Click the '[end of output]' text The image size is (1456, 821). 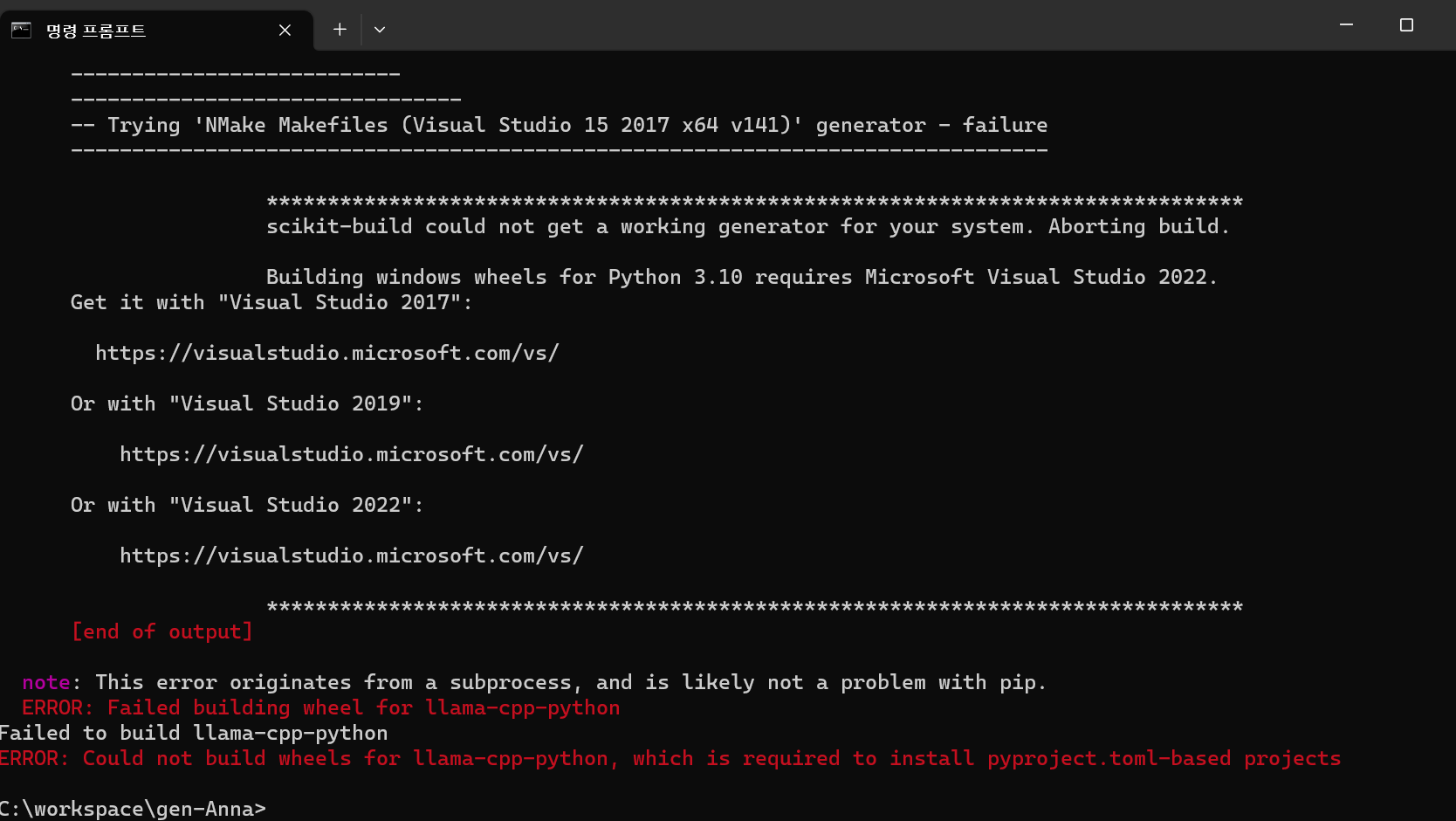click(161, 631)
